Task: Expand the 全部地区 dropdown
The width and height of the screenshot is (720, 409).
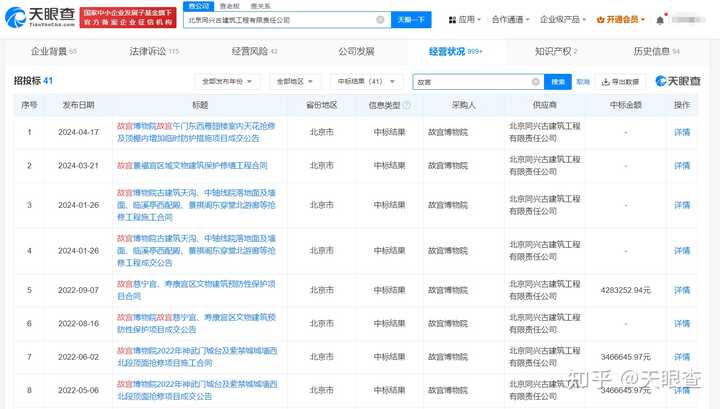Action: (295, 81)
